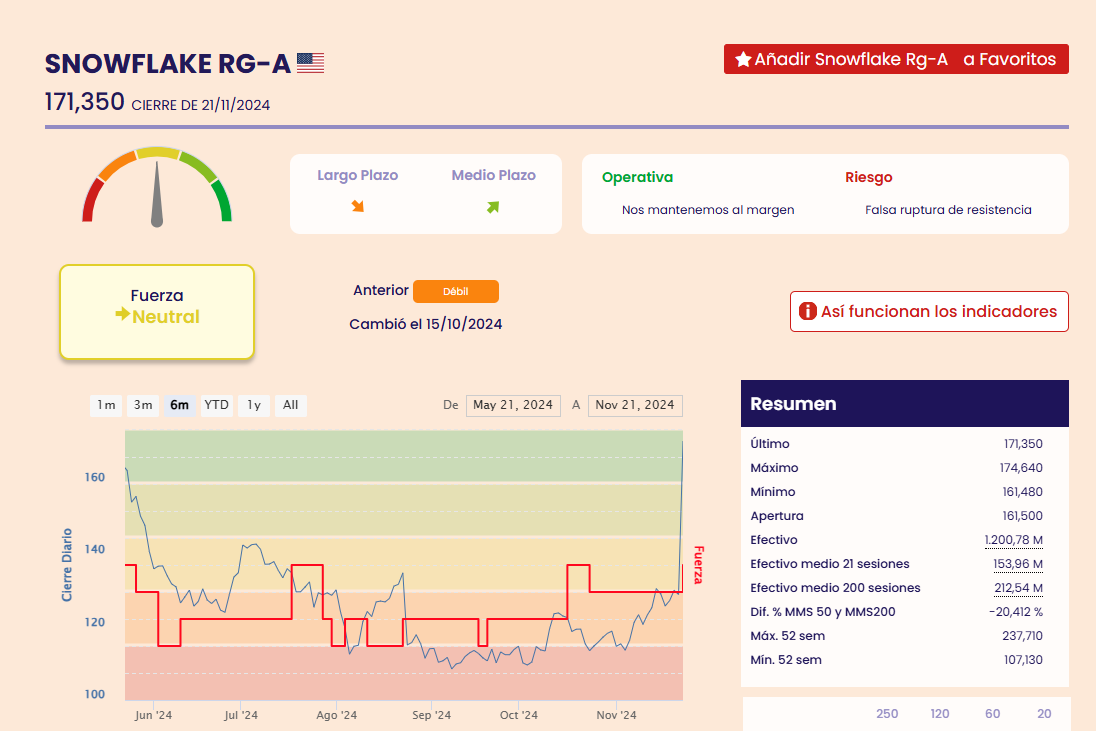The width and height of the screenshot is (1096, 731).
Task: Click the 212,54 M average volume value
Action: click(x=1018, y=588)
